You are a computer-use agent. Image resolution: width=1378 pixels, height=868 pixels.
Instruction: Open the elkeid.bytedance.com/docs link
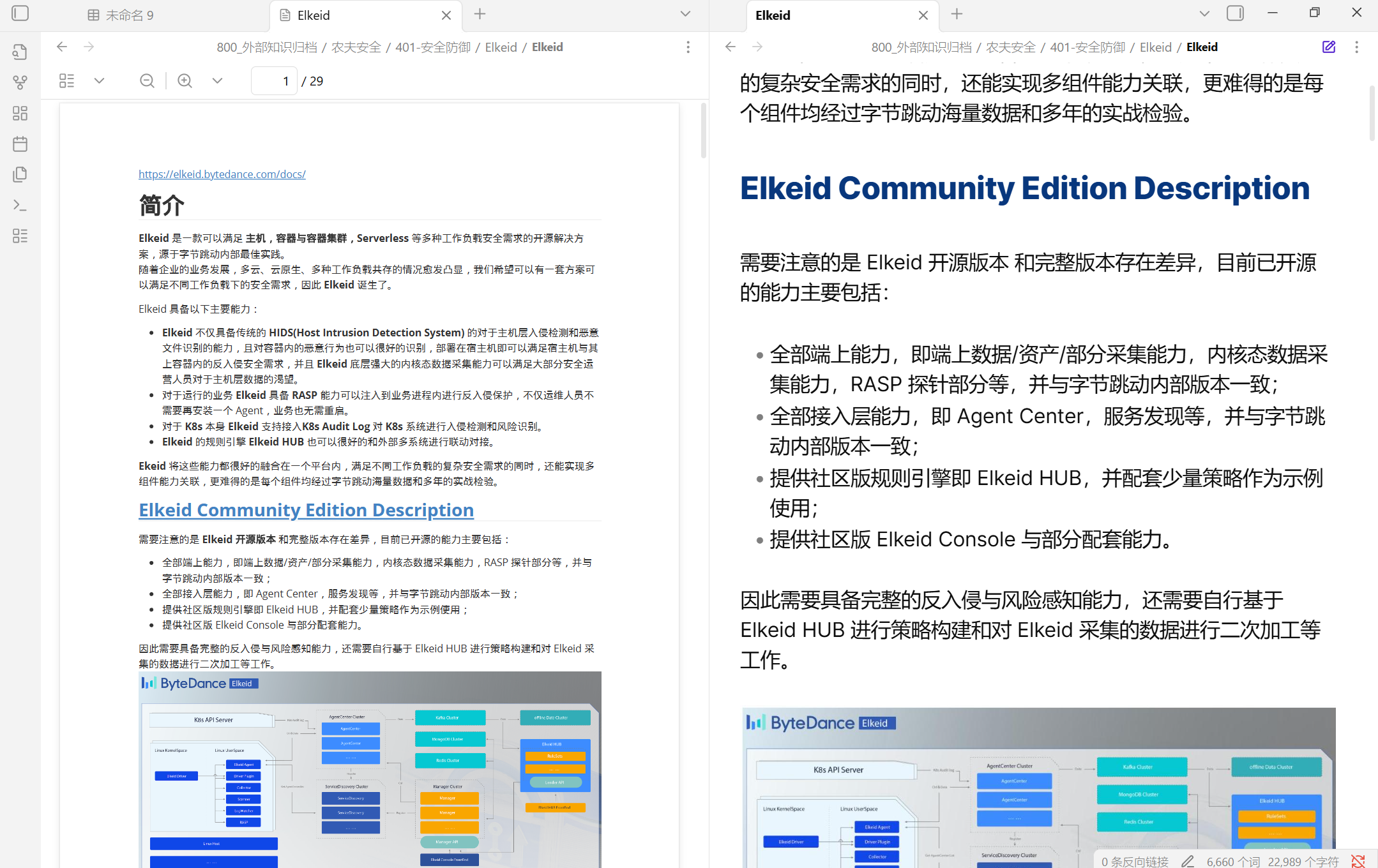222,174
